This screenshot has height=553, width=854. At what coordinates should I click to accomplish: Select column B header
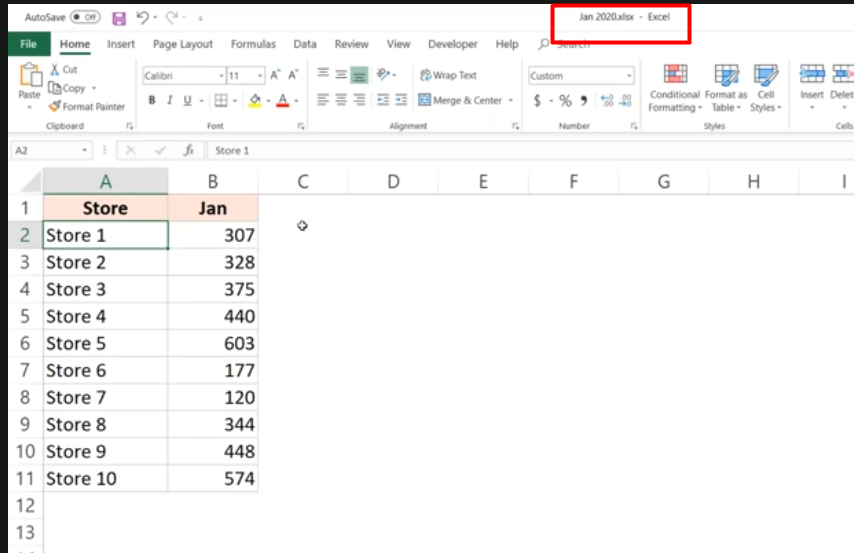pyautogui.click(x=213, y=181)
